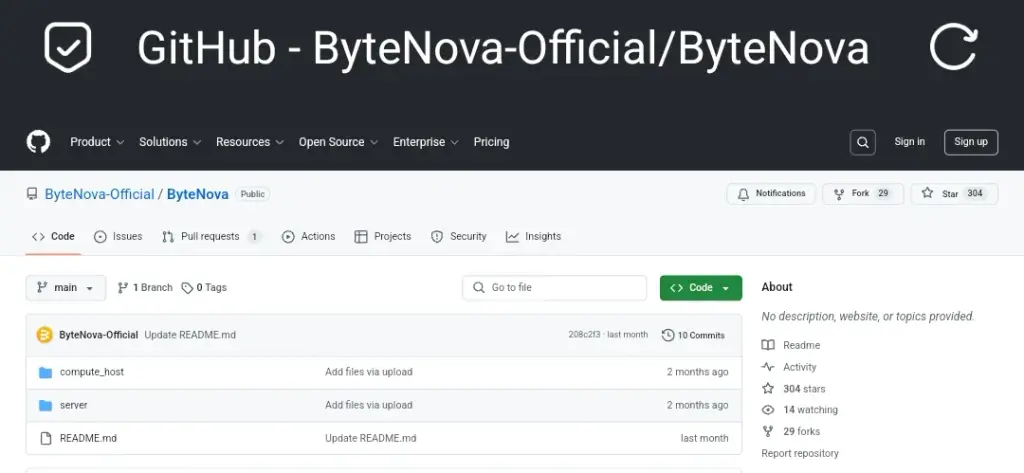1024x473 pixels.
Task: Star the repository with Star 304 button
Action: click(x=955, y=194)
